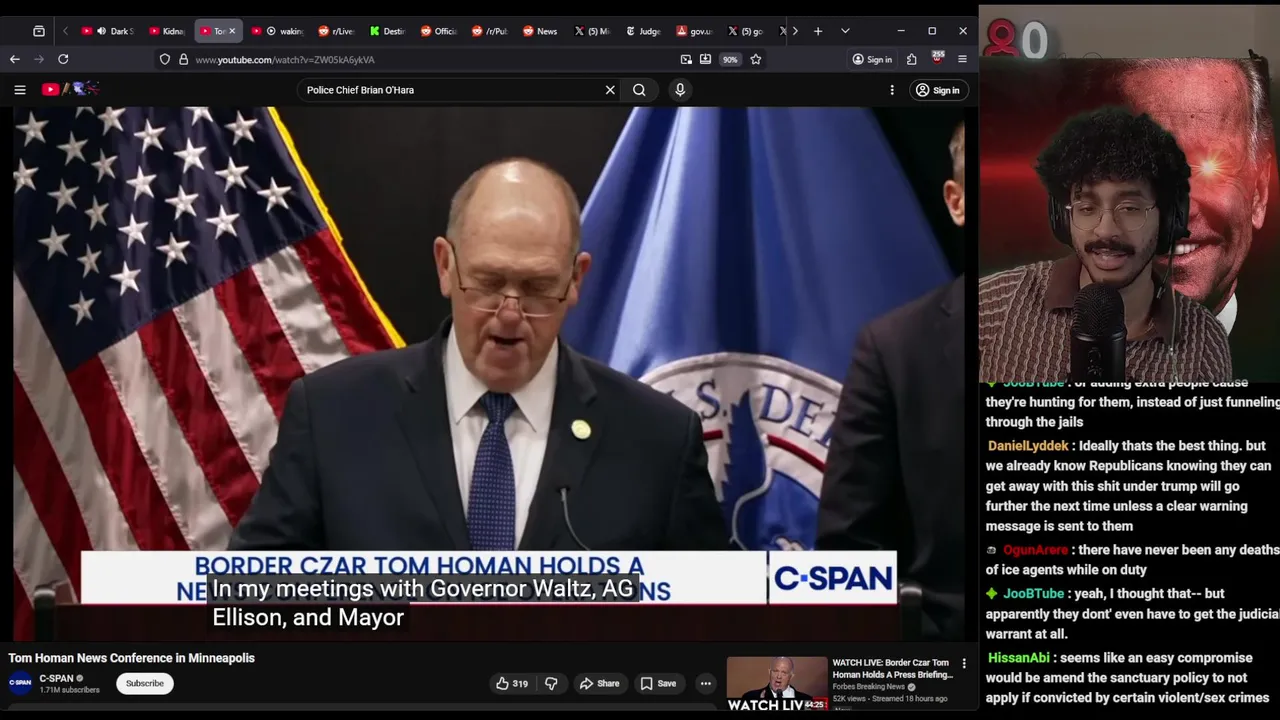Open a new browser tab
This screenshot has width=1280, height=720.
818,31
